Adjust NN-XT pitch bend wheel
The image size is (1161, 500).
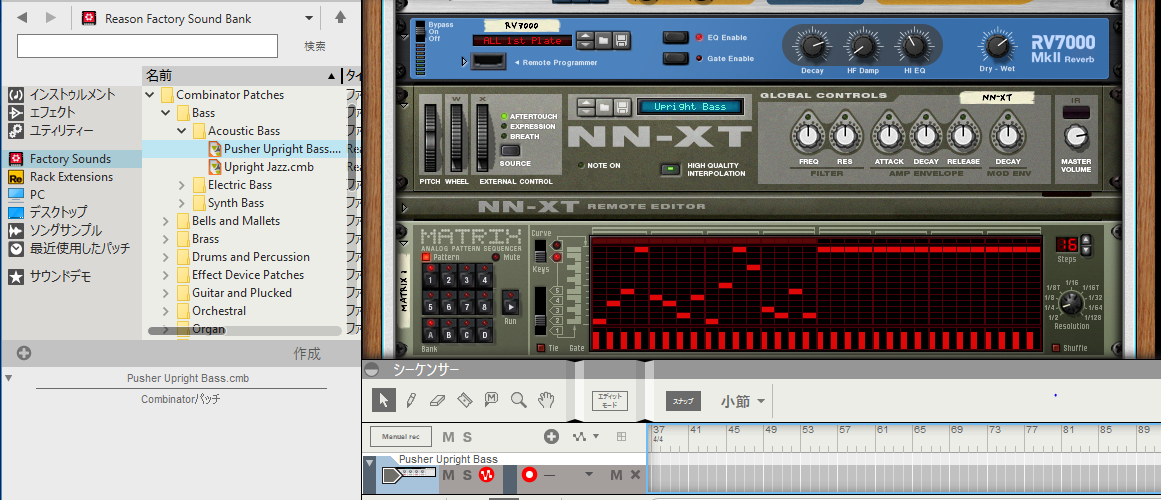pyautogui.click(x=432, y=139)
